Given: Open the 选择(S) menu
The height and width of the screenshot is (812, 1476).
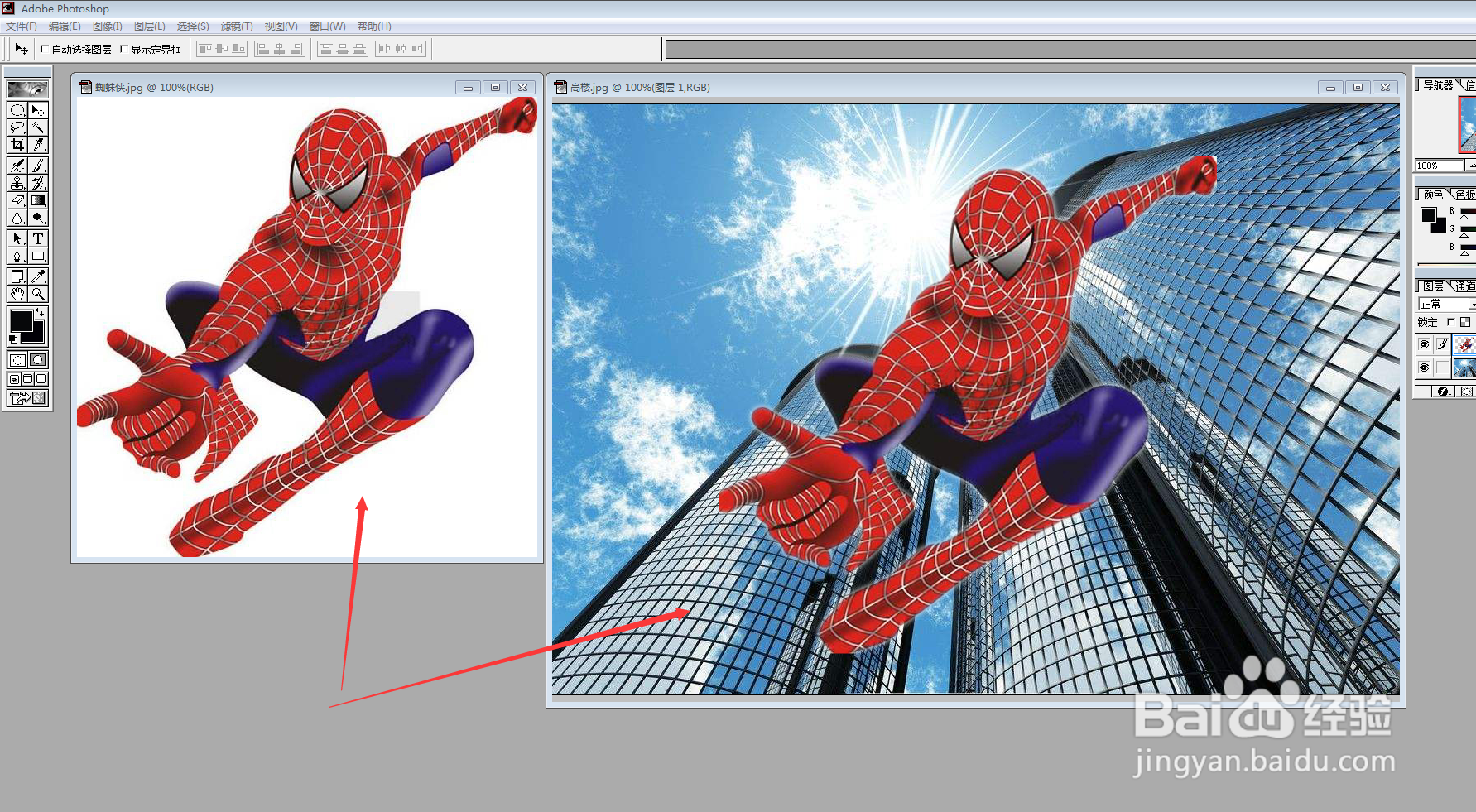Looking at the screenshot, I should (193, 26).
